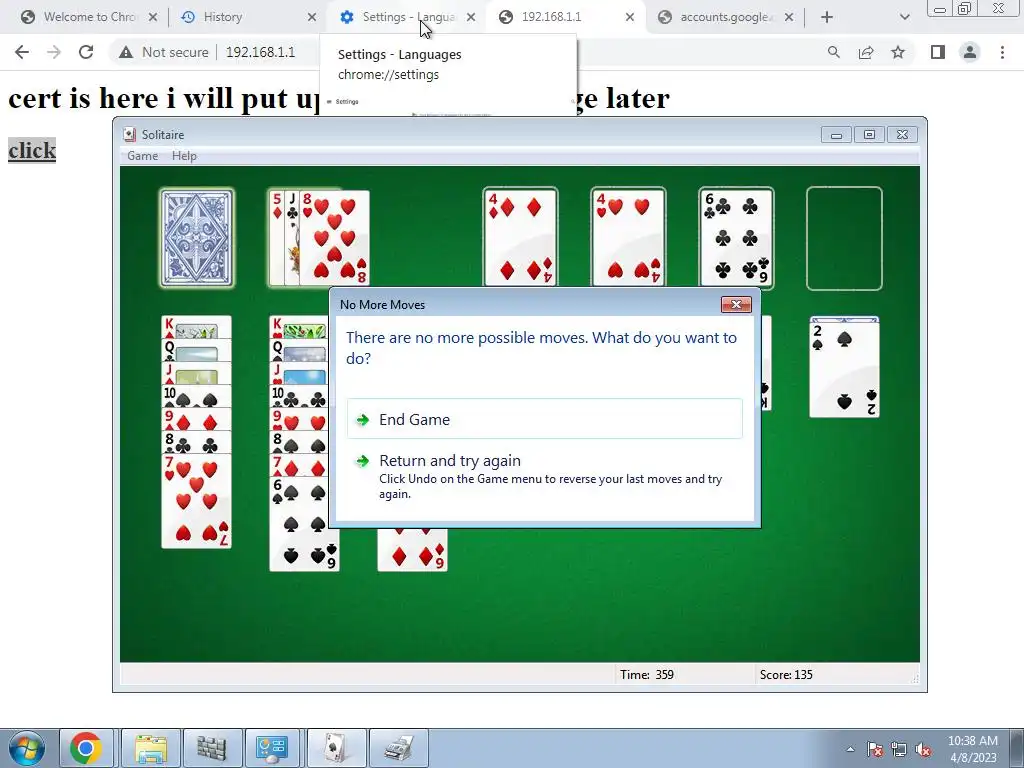Go forward in Chrome
The height and width of the screenshot is (768, 1024).
[x=54, y=52]
